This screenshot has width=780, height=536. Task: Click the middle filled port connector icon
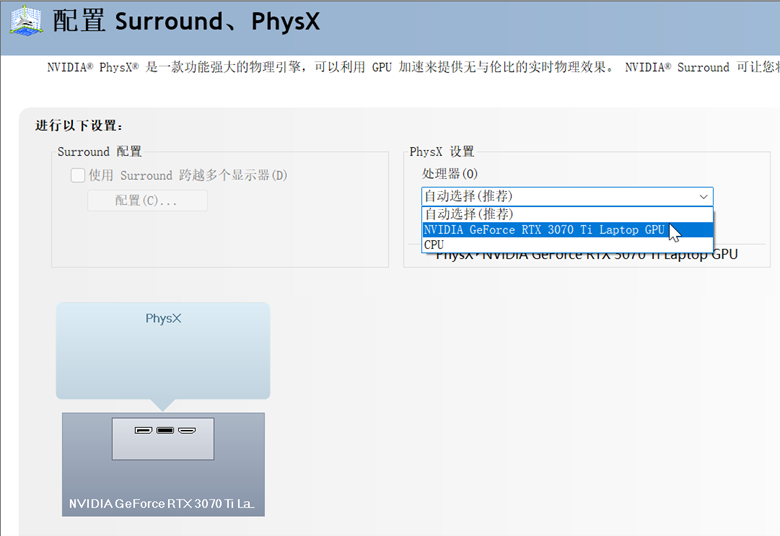coord(165,430)
